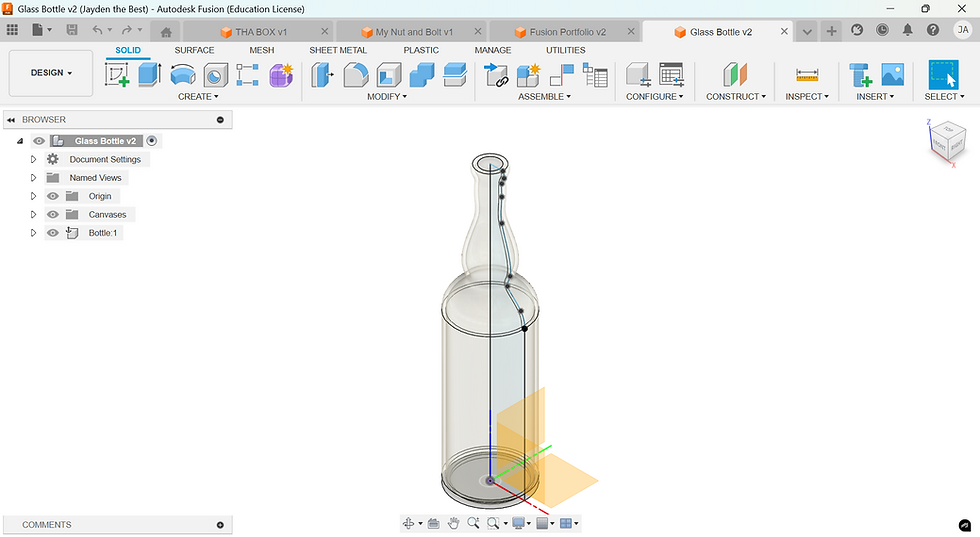Select the New Component tool
Viewport: 980px width, 537px height.
(x=529, y=75)
